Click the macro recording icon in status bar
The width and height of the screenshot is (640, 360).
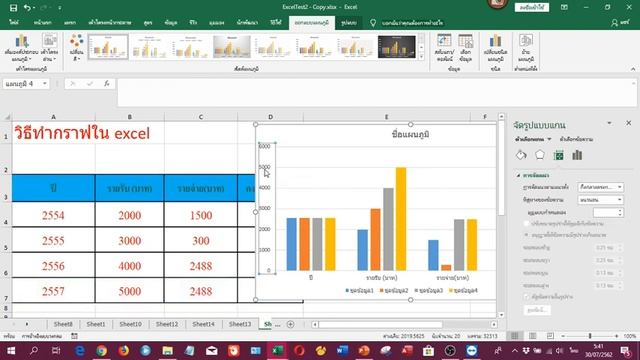(74, 336)
